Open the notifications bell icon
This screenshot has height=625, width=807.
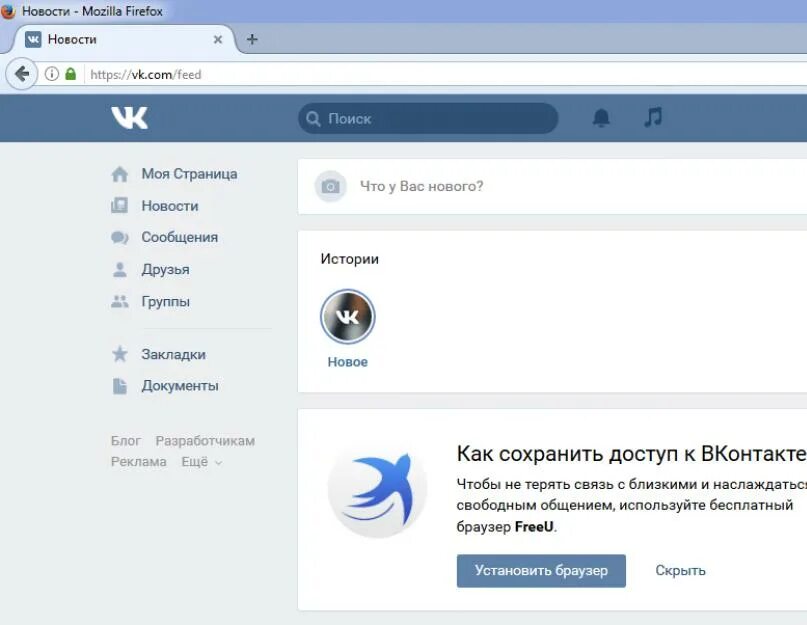tap(601, 118)
